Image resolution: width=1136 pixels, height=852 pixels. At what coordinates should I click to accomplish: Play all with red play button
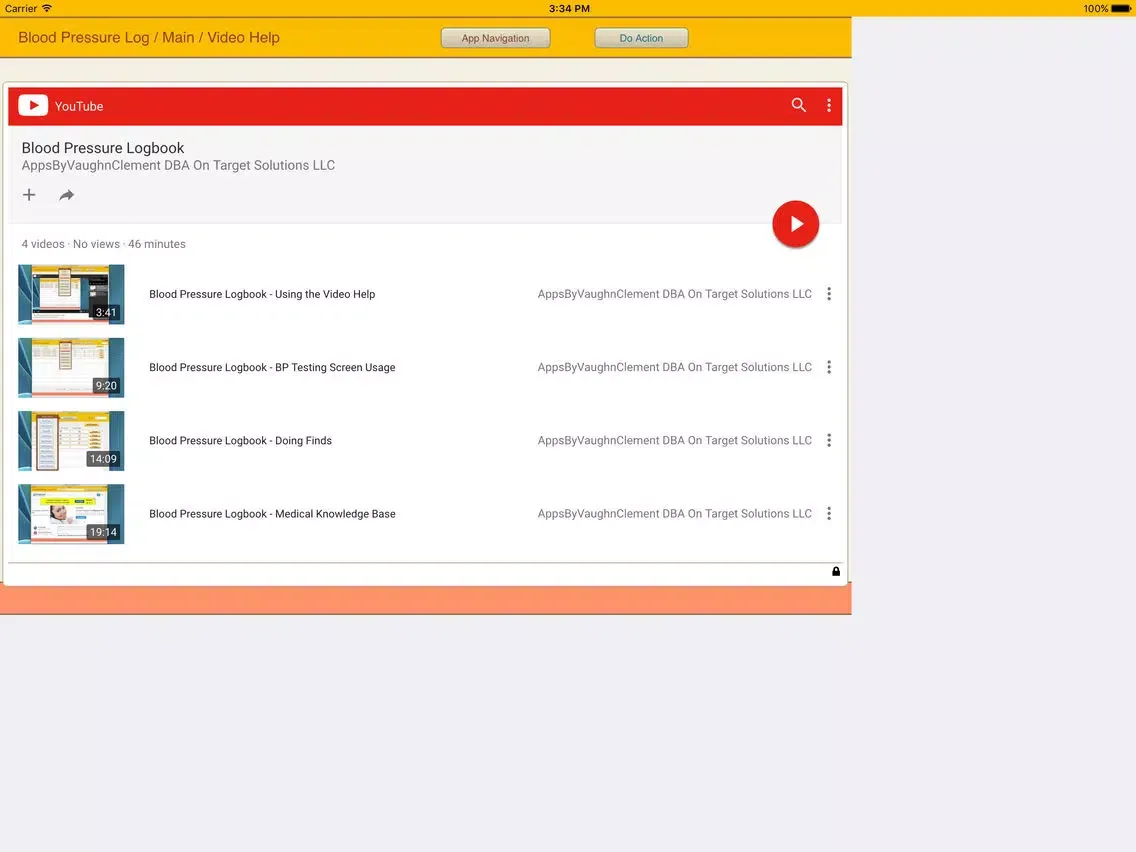(x=795, y=224)
